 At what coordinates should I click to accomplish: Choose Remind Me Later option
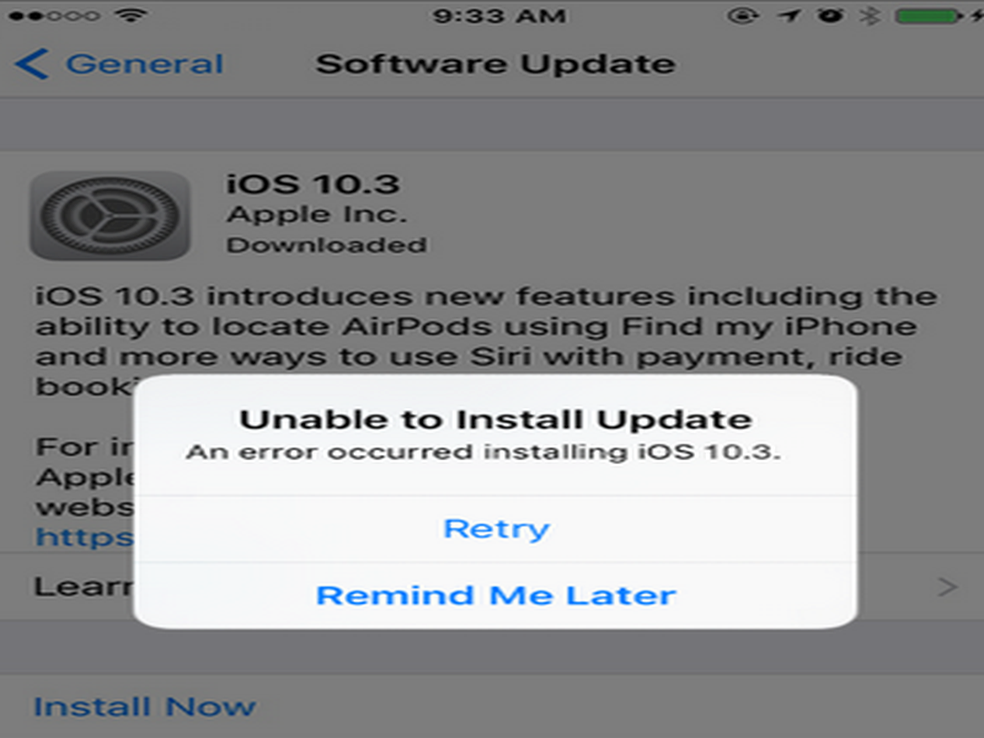click(x=496, y=595)
